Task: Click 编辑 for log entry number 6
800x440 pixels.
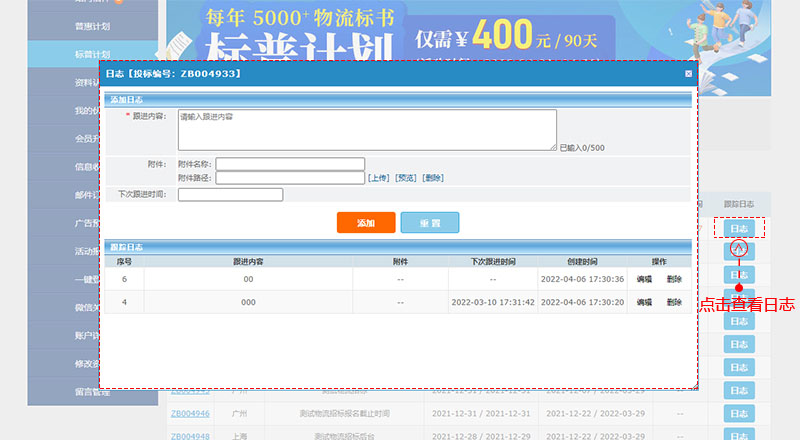Action: [644, 279]
